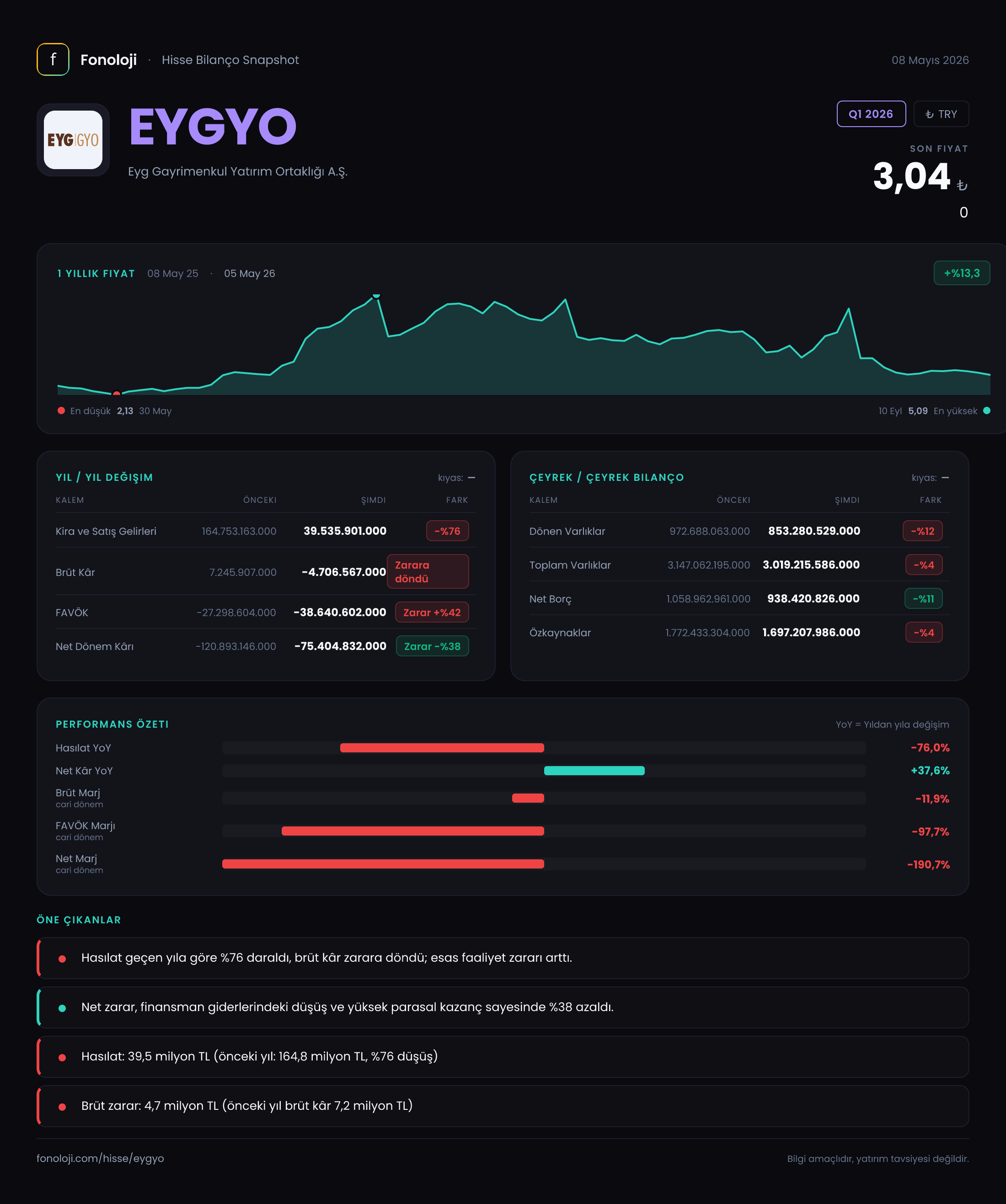Click the Hasılat YoY red progress bar
This screenshot has width=1006, height=1204.
442,748
